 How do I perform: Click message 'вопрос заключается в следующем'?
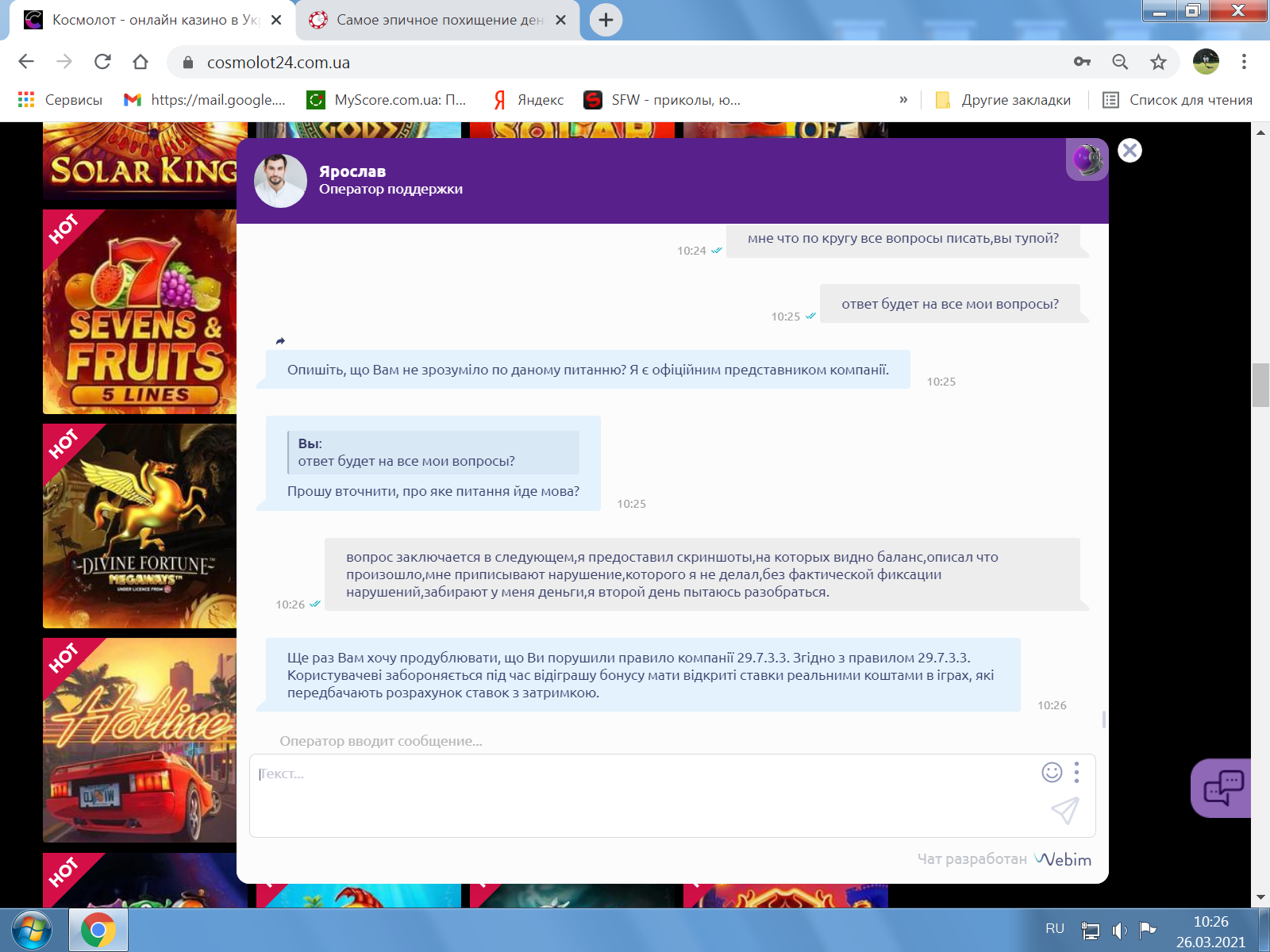click(702, 574)
